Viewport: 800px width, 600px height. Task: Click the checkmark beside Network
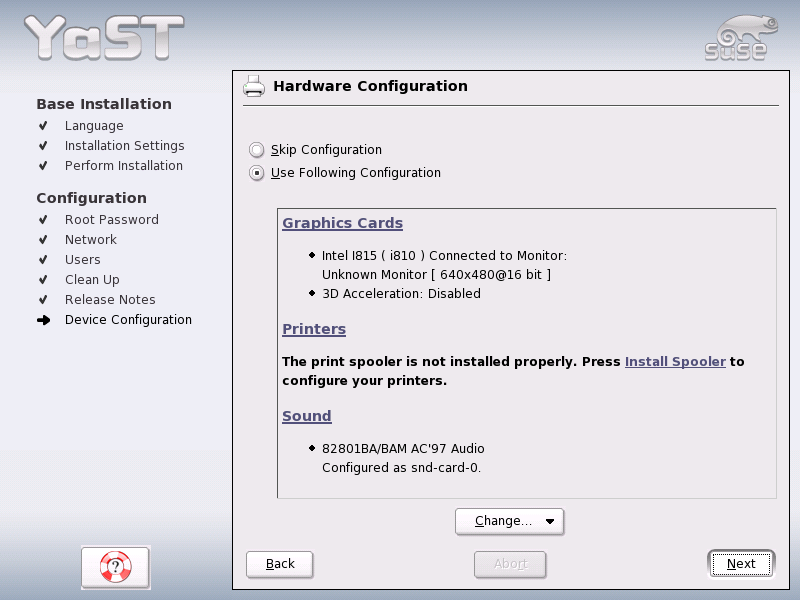(43, 239)
